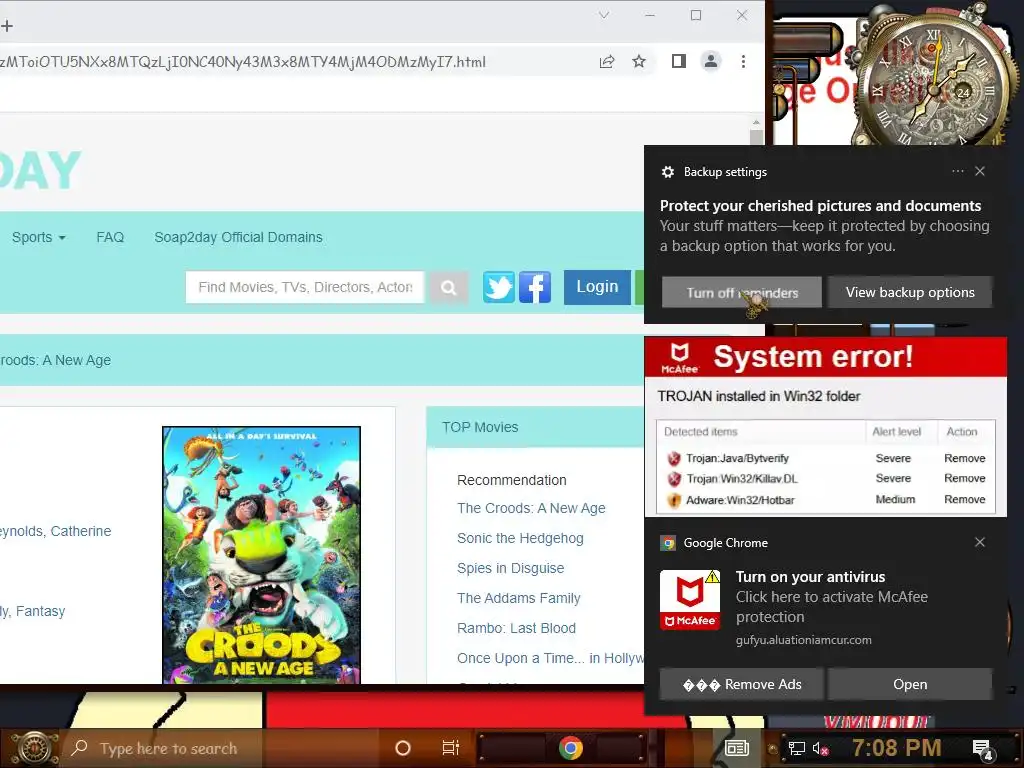
Task: Open the Chrome profile avatar
Action: (x=711, y=61)
